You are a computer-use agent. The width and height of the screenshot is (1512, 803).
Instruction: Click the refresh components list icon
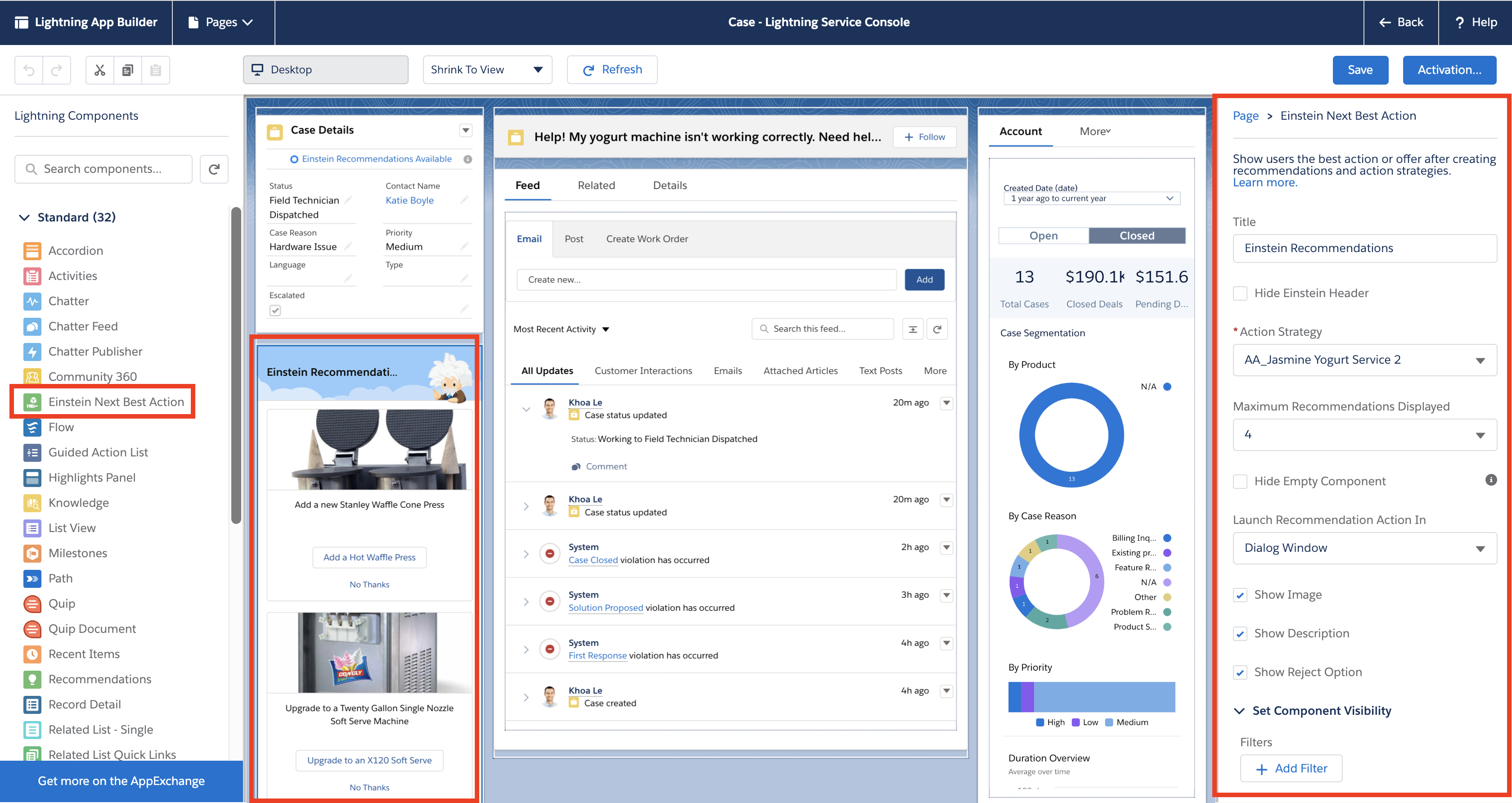(214, 169)
